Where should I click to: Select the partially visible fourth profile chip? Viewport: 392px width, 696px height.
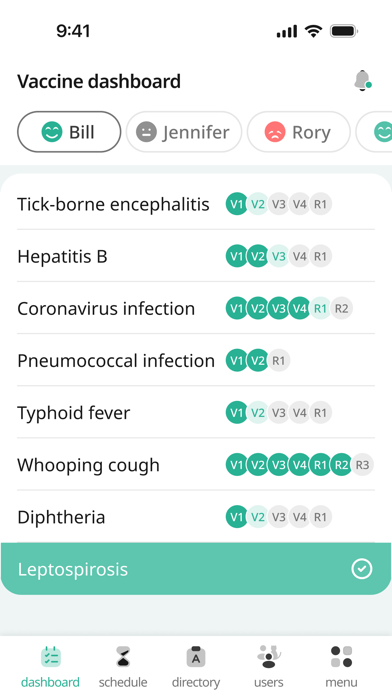pyautogui.click(x=374, y=132)
